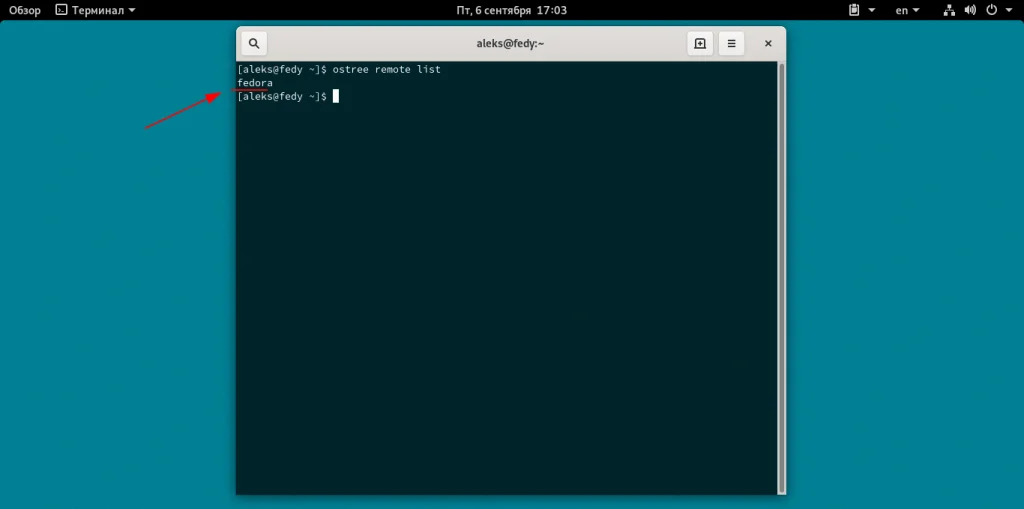The height and width of the screenshot is (509, 1024).
Task: Click the terminal vertical scrollbar
Action: pyautogui.click(x=781, y=278)
